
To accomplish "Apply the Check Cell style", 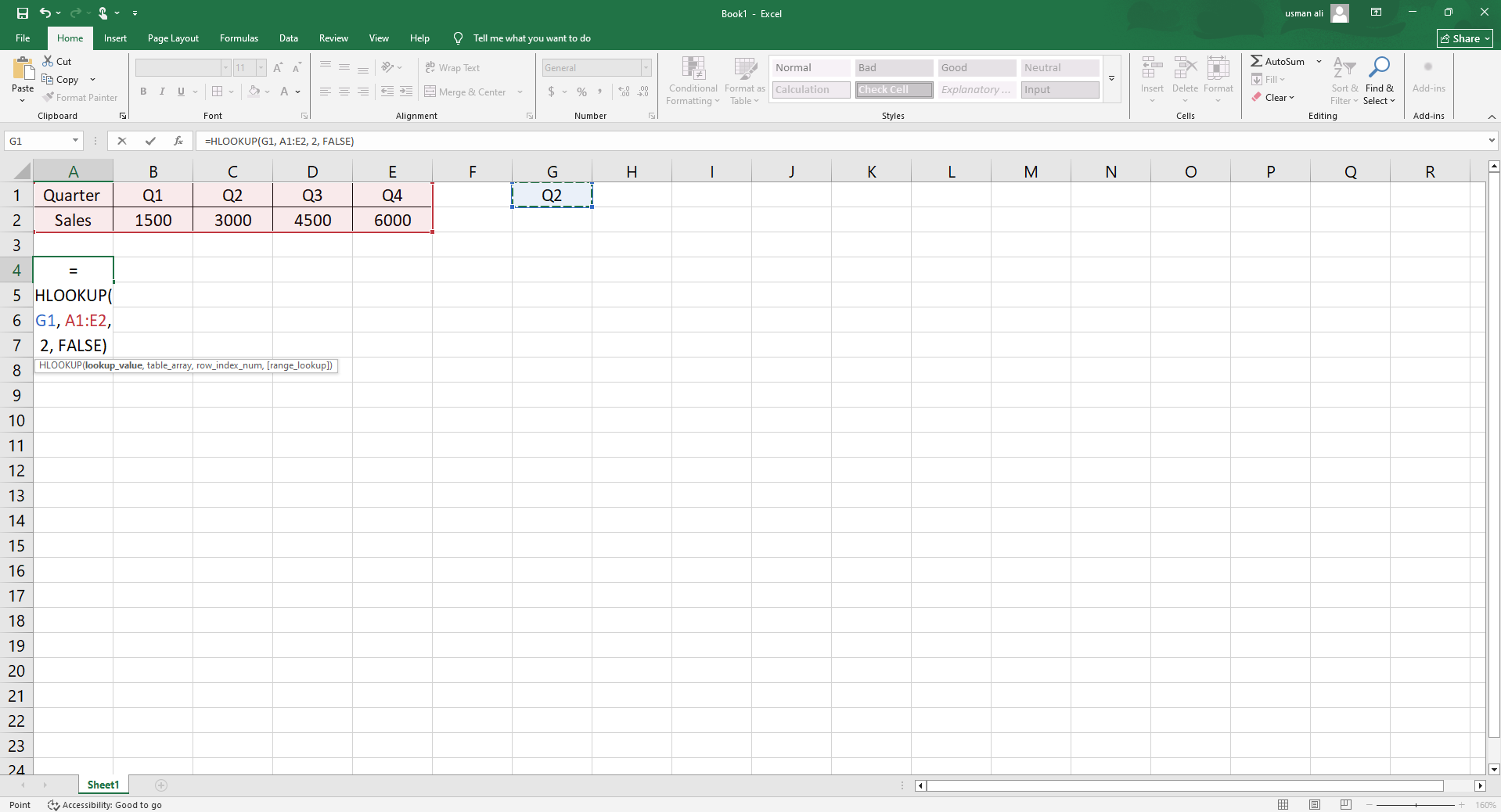I will pyautogui.click(x=894, y=90).
